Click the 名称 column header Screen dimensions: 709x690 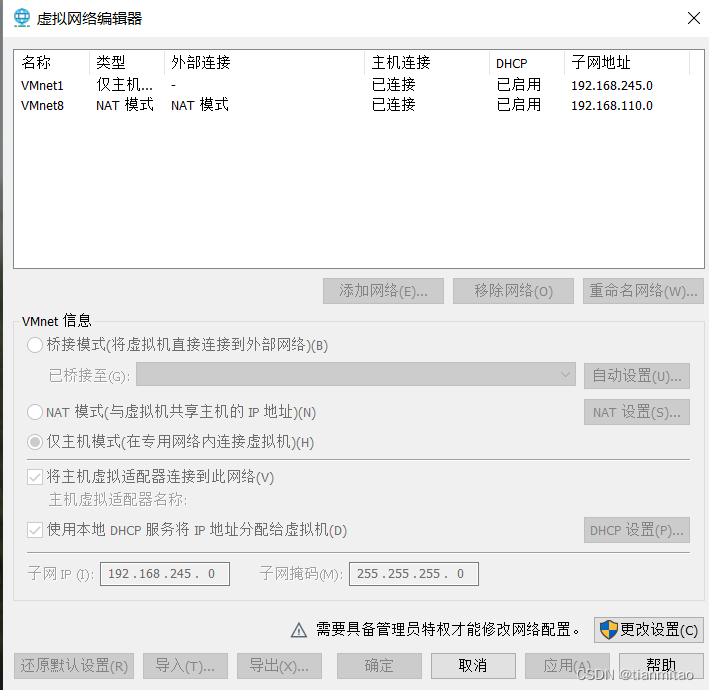tap(50, 63)
